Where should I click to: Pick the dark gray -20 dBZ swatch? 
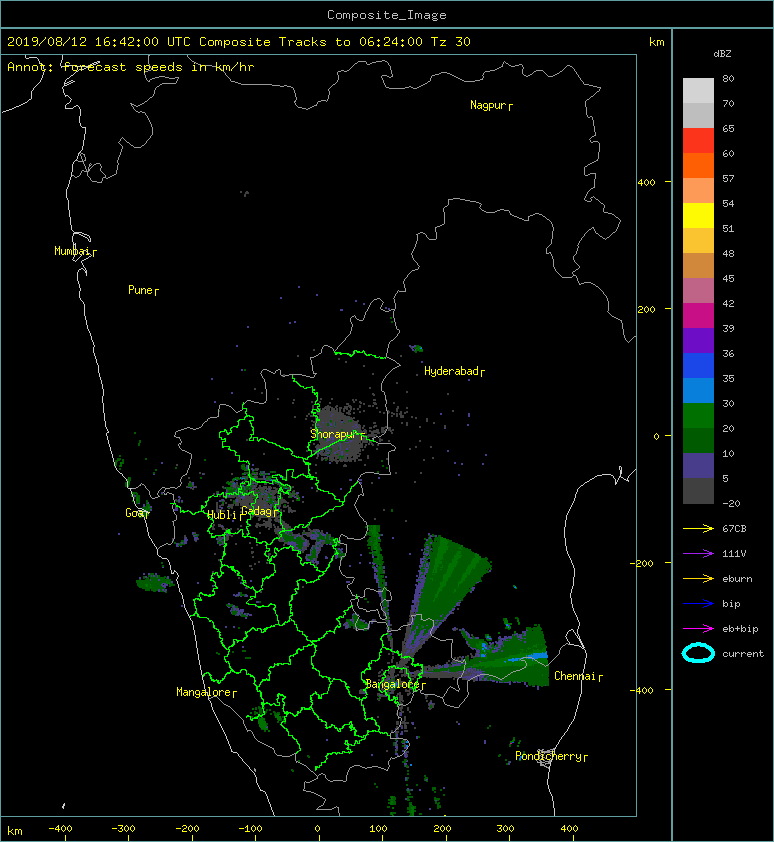tap(698, 491)
